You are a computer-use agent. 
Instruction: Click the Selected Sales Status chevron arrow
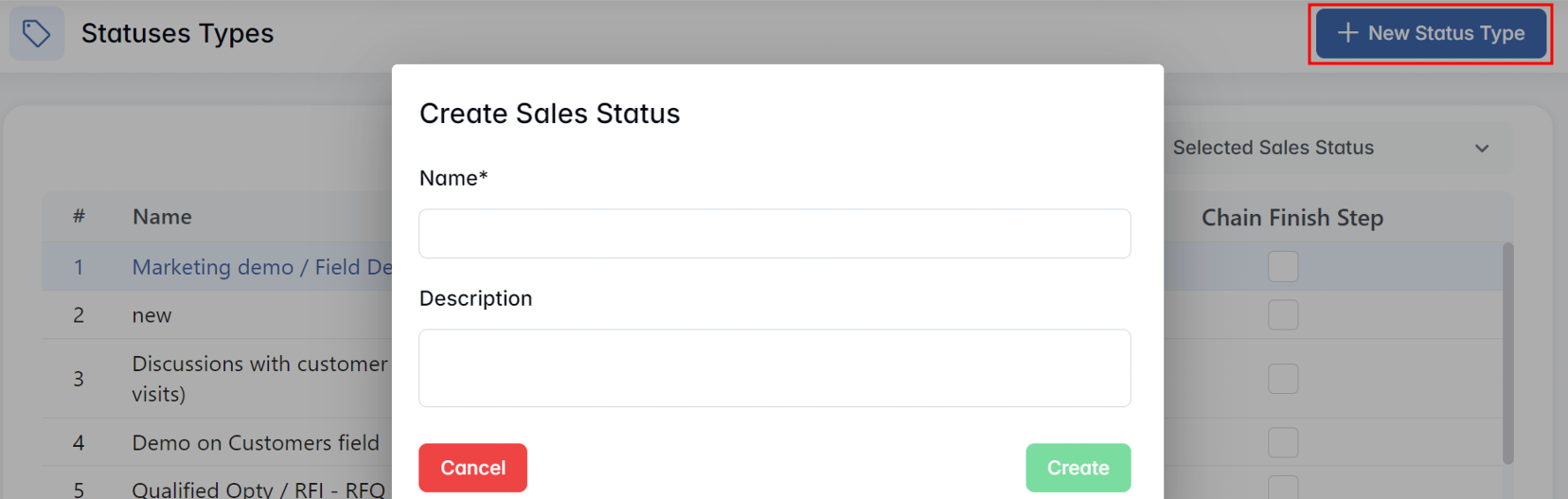click(1482, 149)
